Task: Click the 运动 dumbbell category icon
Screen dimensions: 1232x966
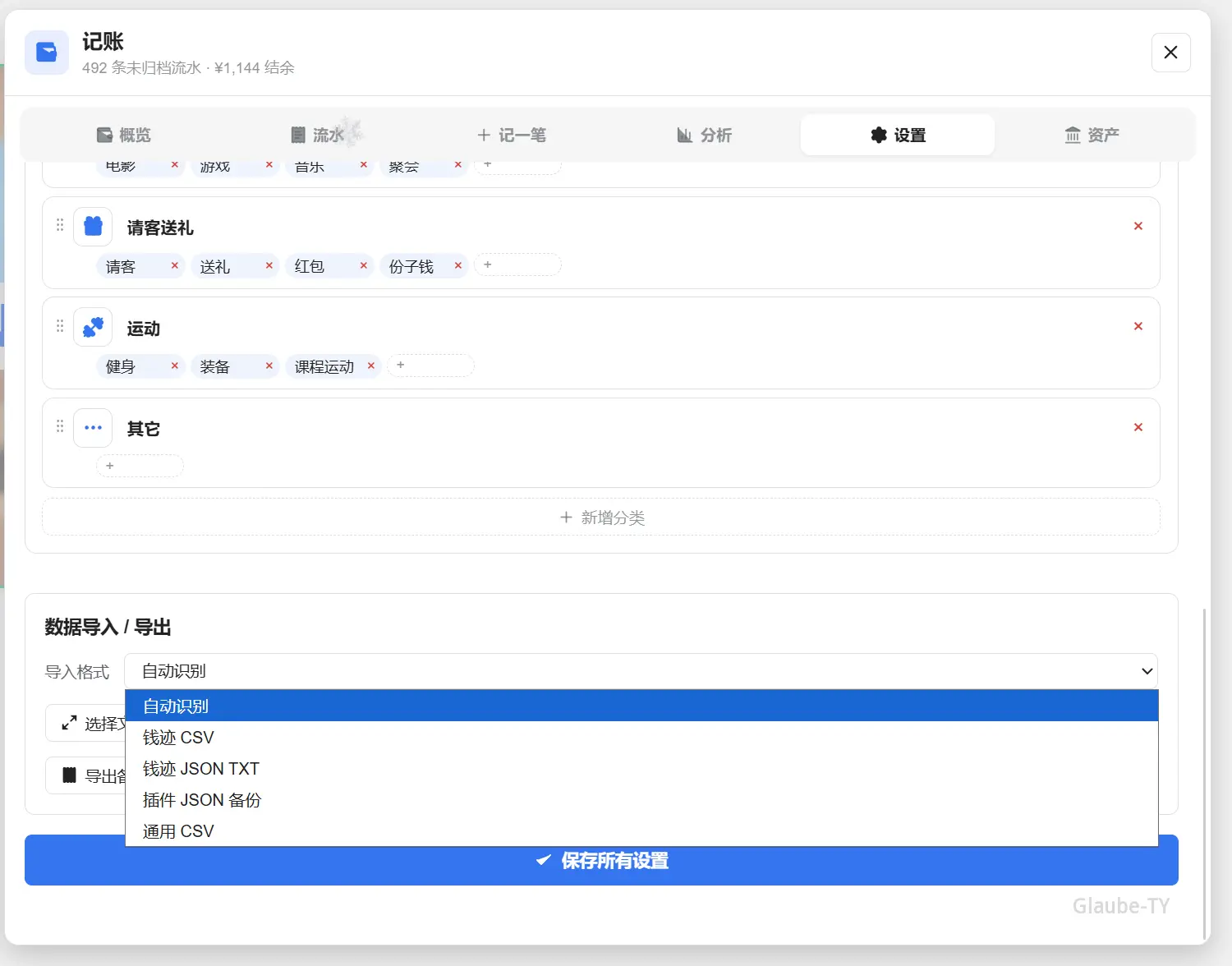Action: click(93, 327)
